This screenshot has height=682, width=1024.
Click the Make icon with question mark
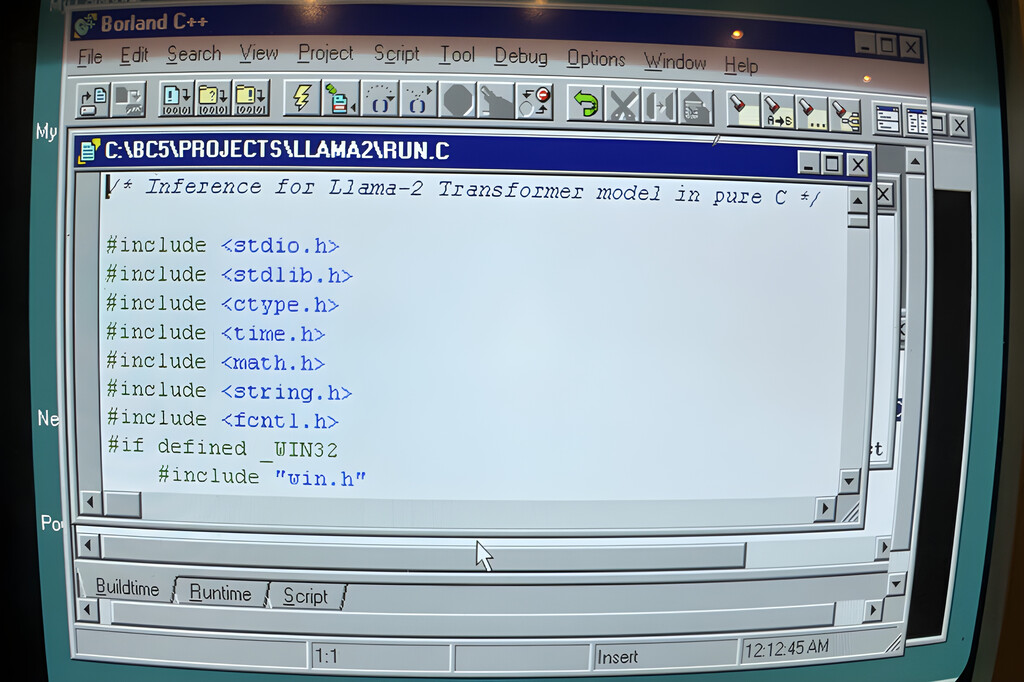pos(213,97)
